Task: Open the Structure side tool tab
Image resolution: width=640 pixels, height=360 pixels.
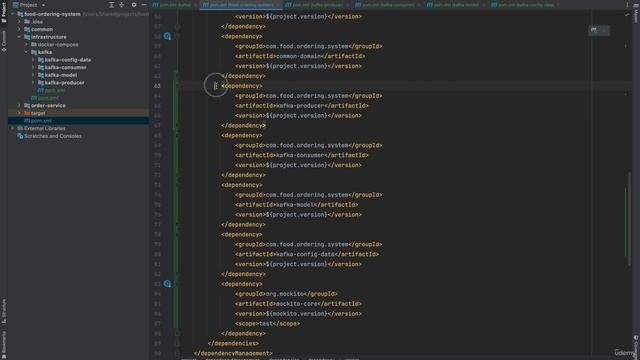Action: click(x=4, y=311)
